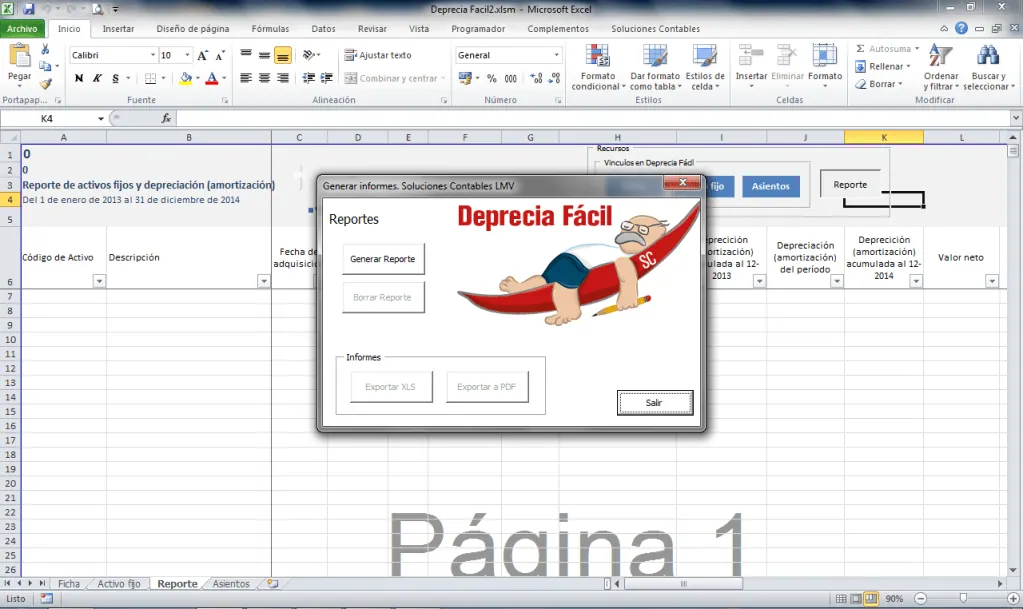Toggle italic formatting (K)
Viewport: 1023px width, 609px height.
point(97,78)
